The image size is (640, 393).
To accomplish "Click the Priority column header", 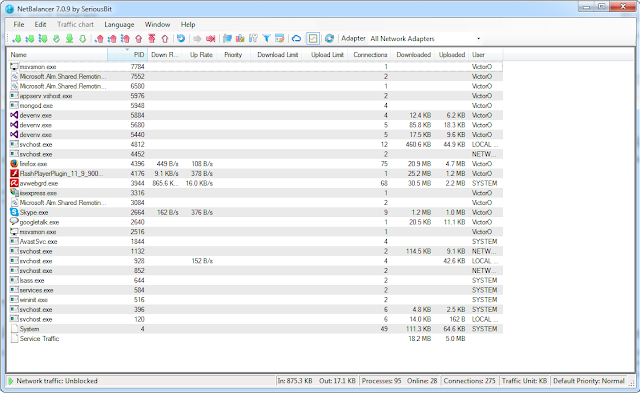I will (233, 55).
